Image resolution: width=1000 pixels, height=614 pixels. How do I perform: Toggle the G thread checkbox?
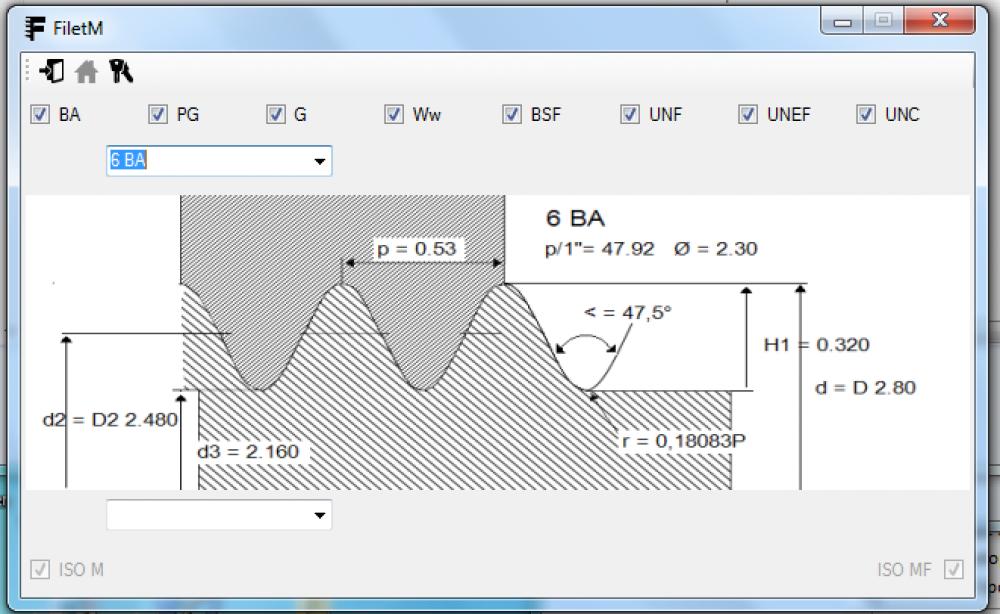point(276,114)
